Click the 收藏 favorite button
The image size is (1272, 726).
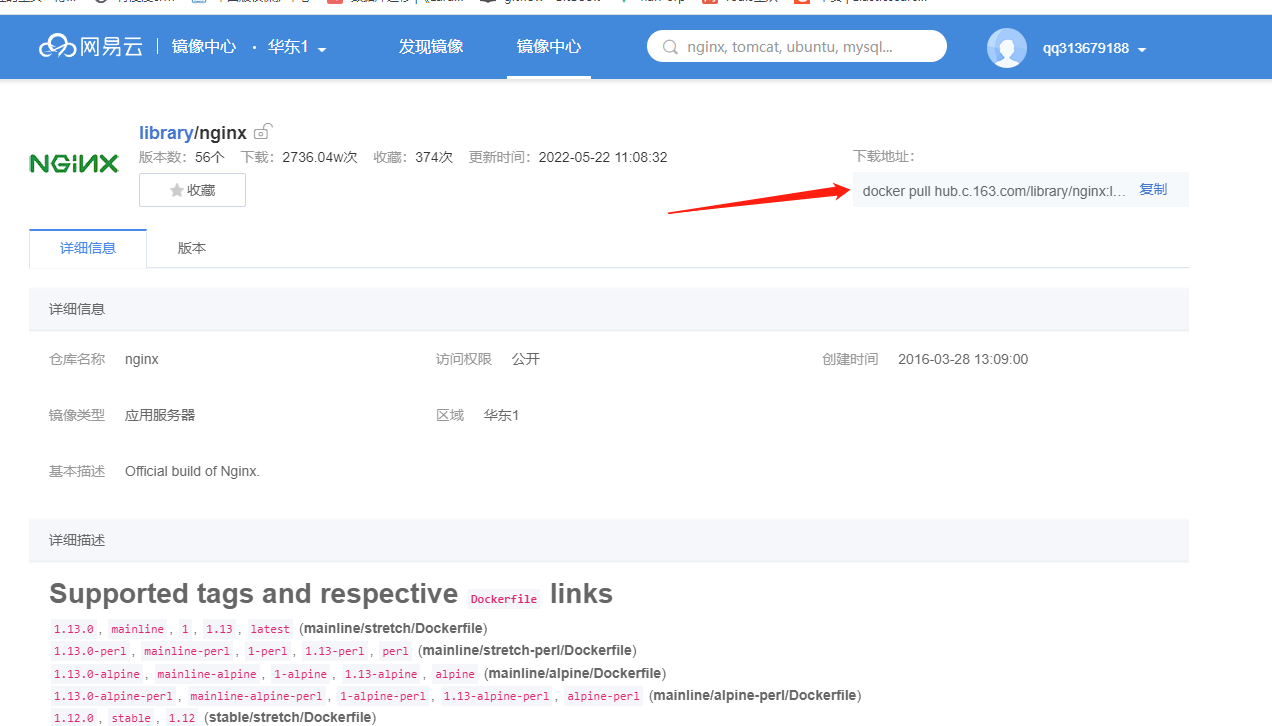192,190
